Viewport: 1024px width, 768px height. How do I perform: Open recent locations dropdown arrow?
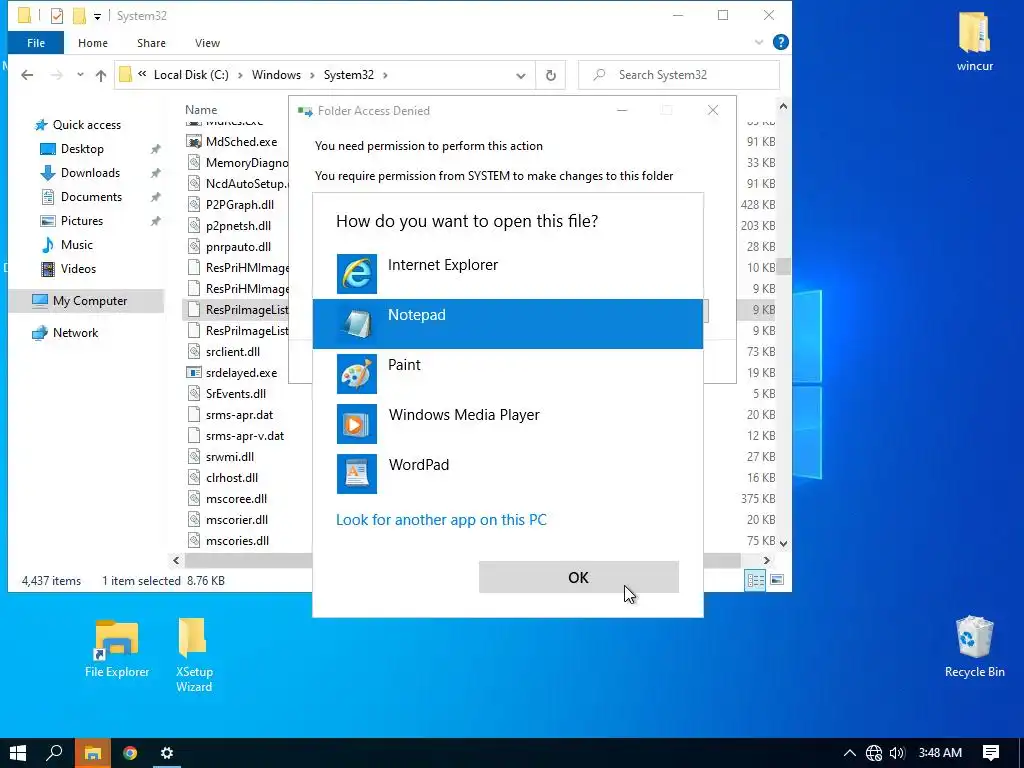(80, 75)
